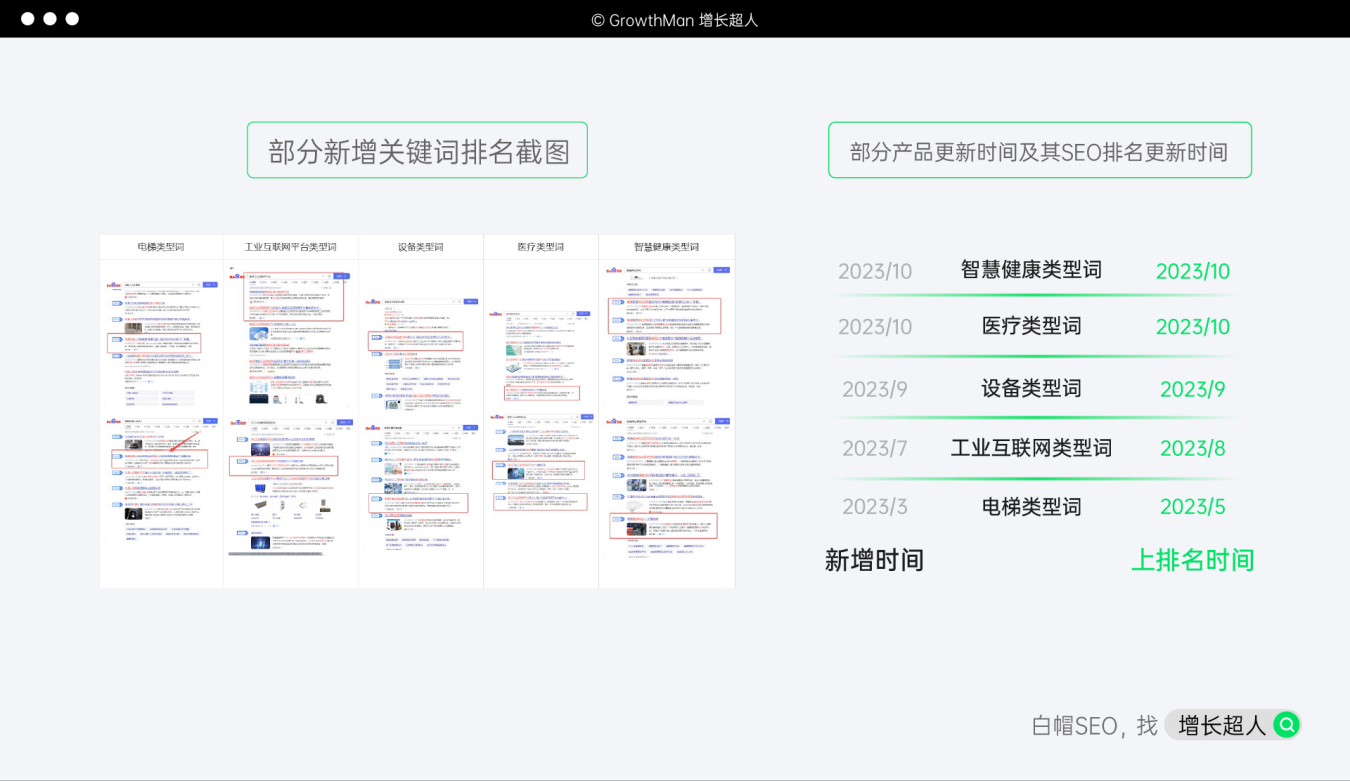Select the 部分产品更新时间及其SEO排名更新时间 heading box
The width and height of the screenshot is (1350, 781).
click(1039, 151)
